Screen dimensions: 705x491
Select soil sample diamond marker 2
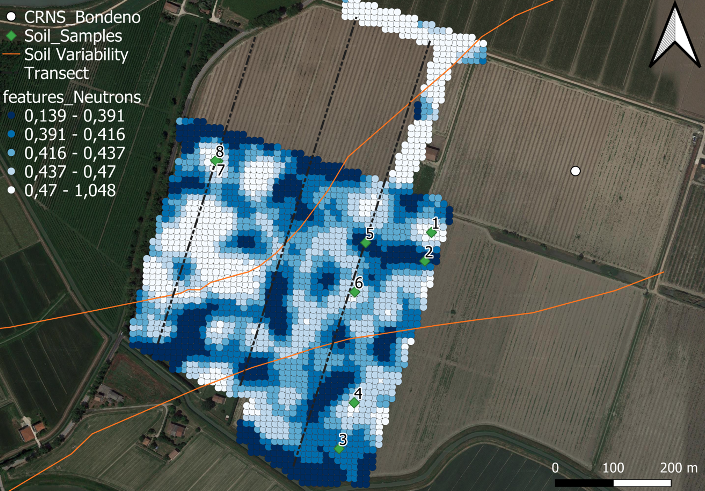[x=425, y=261]
